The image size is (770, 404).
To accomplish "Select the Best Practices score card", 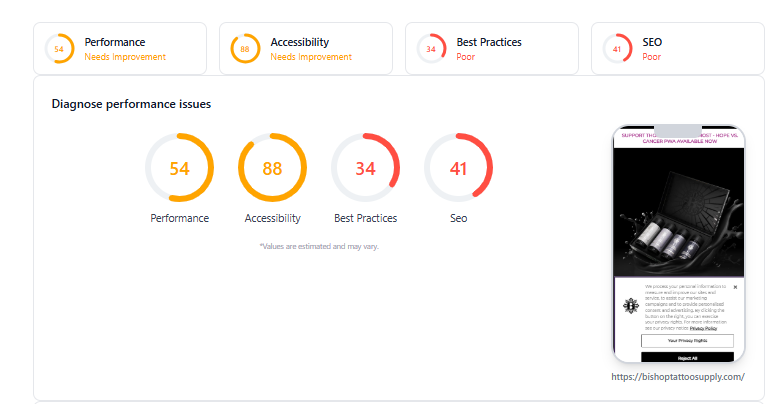I will [x=492, y=49].
